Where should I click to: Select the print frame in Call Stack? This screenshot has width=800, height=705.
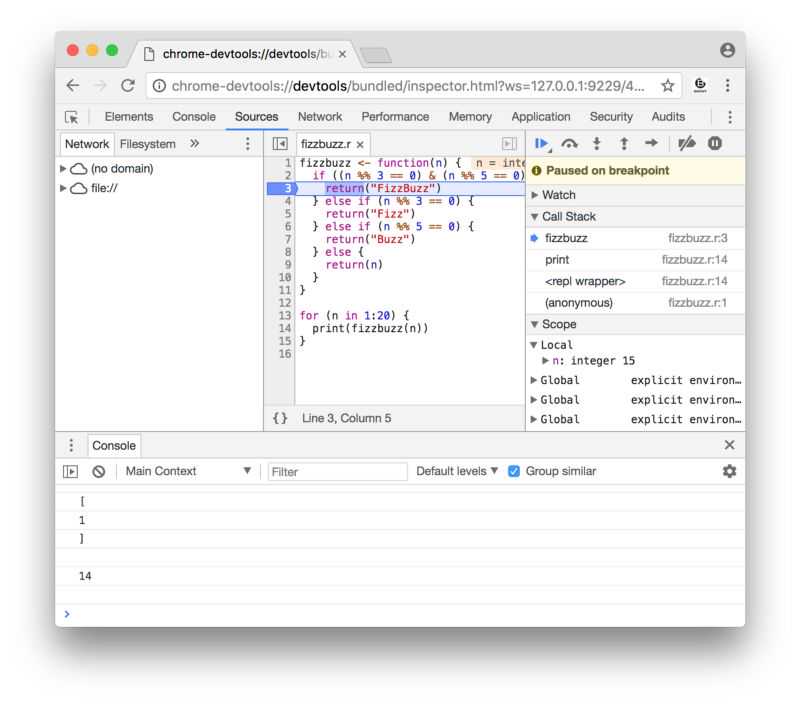click(x=557, y=260)
